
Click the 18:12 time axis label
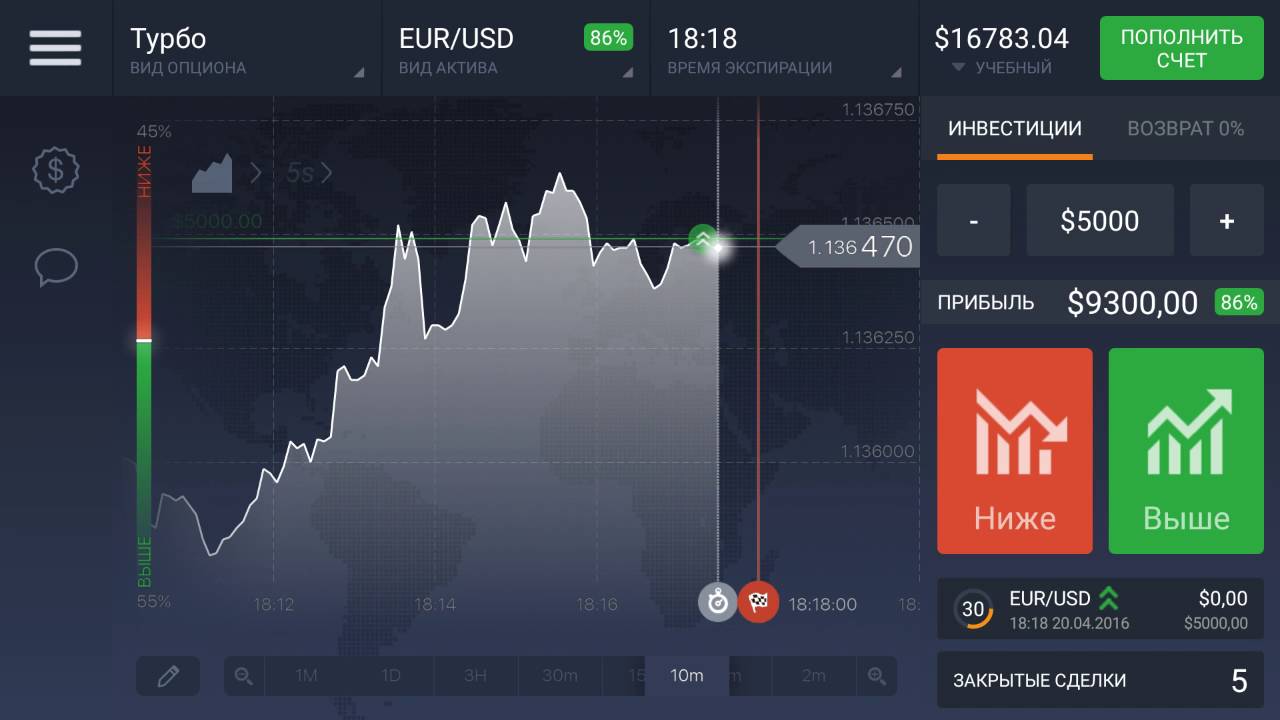[273, 604]
